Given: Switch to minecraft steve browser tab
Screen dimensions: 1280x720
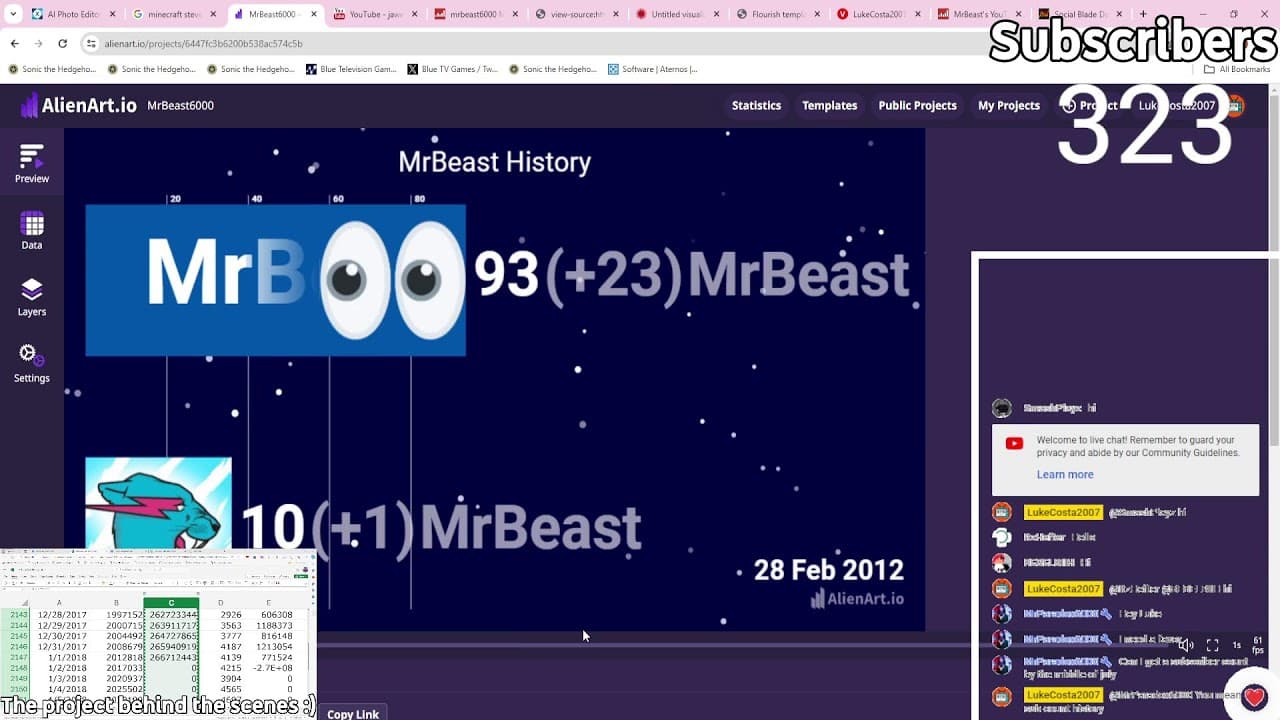Looking at the screenshot, I should click(174, 14).
